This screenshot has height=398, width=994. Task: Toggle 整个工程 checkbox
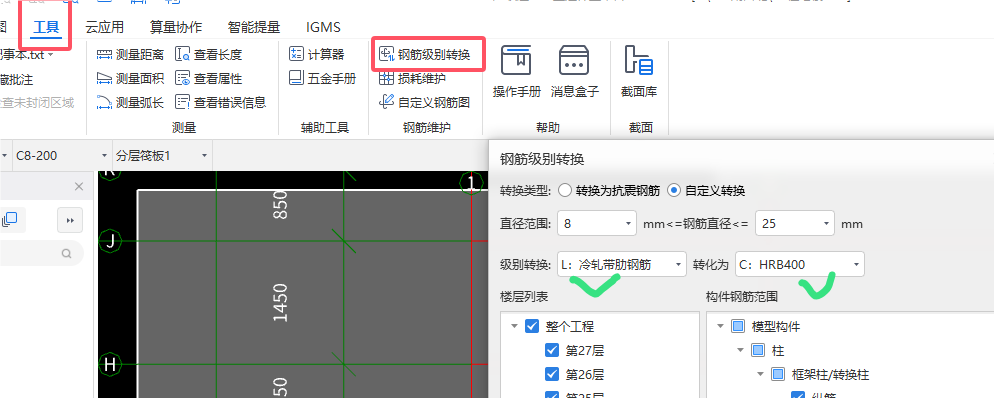tap(532, 327)
